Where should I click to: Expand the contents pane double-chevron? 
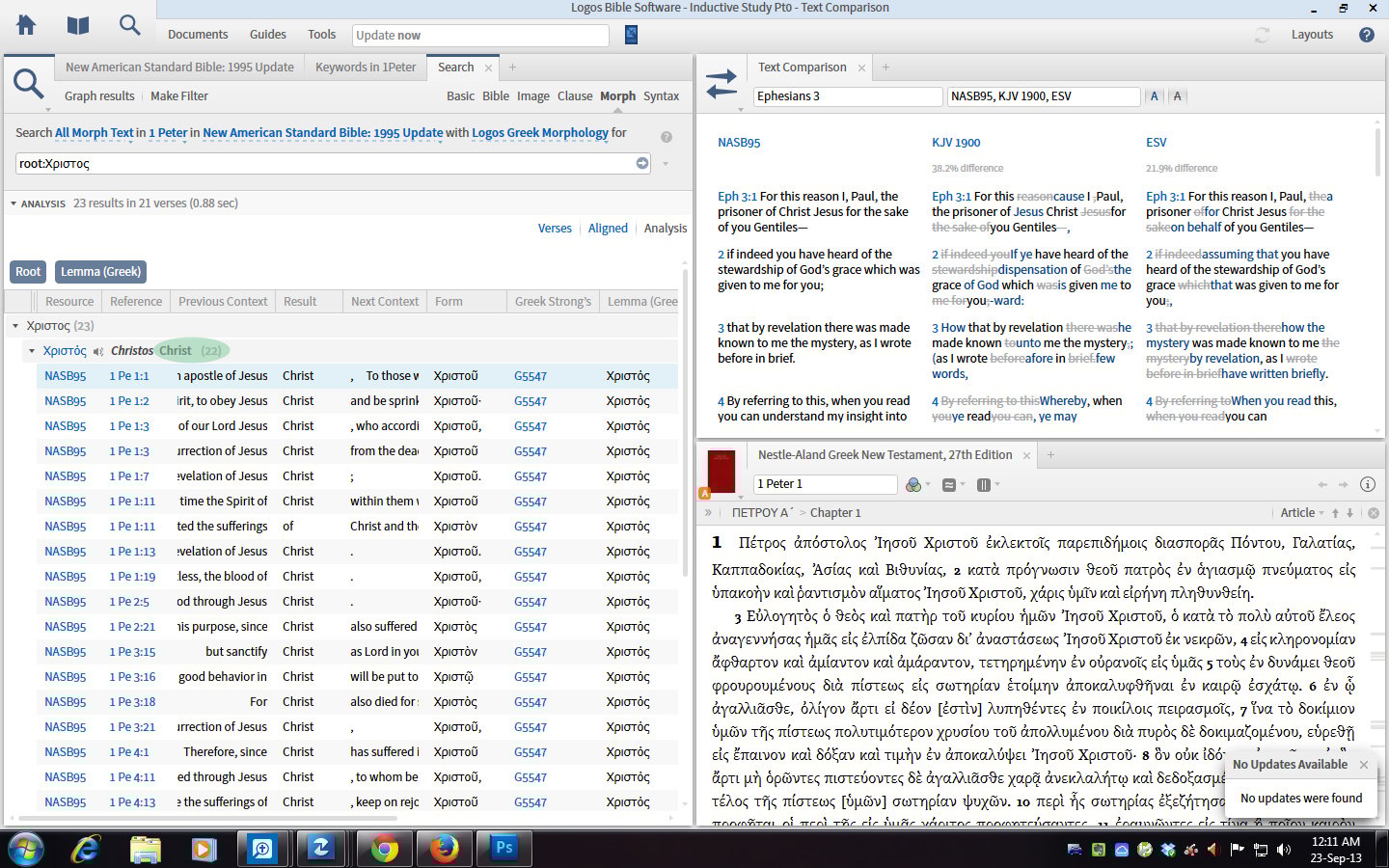coord(708,513)
